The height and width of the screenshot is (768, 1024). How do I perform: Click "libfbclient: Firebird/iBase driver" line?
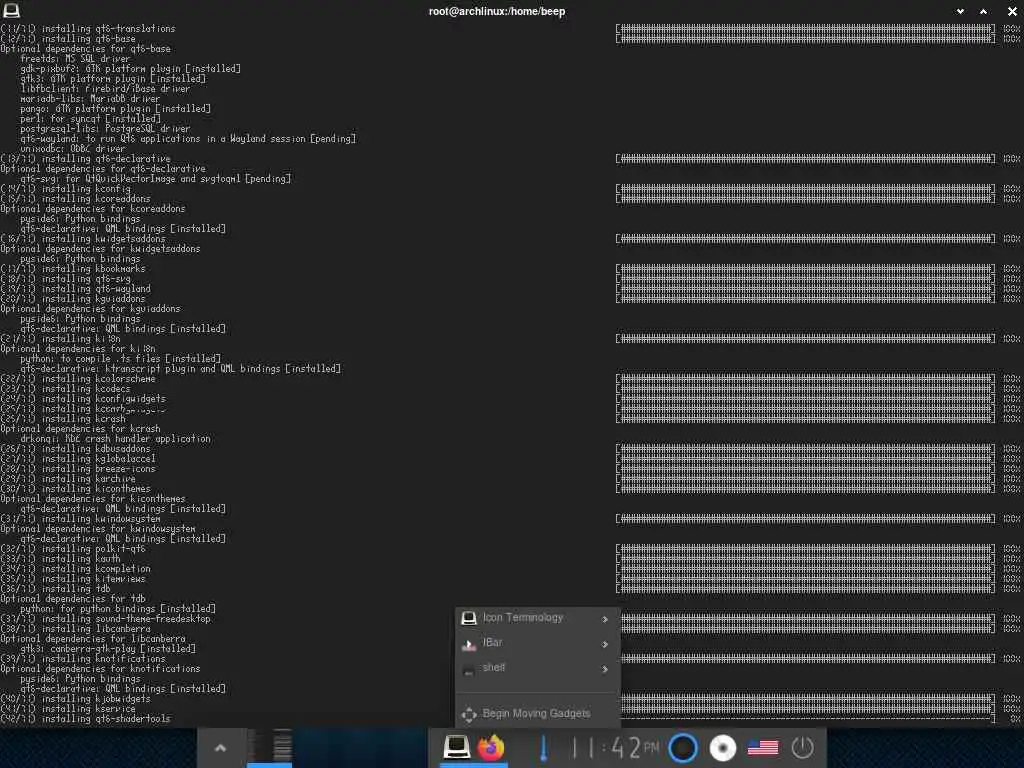[x=105, y=89]
